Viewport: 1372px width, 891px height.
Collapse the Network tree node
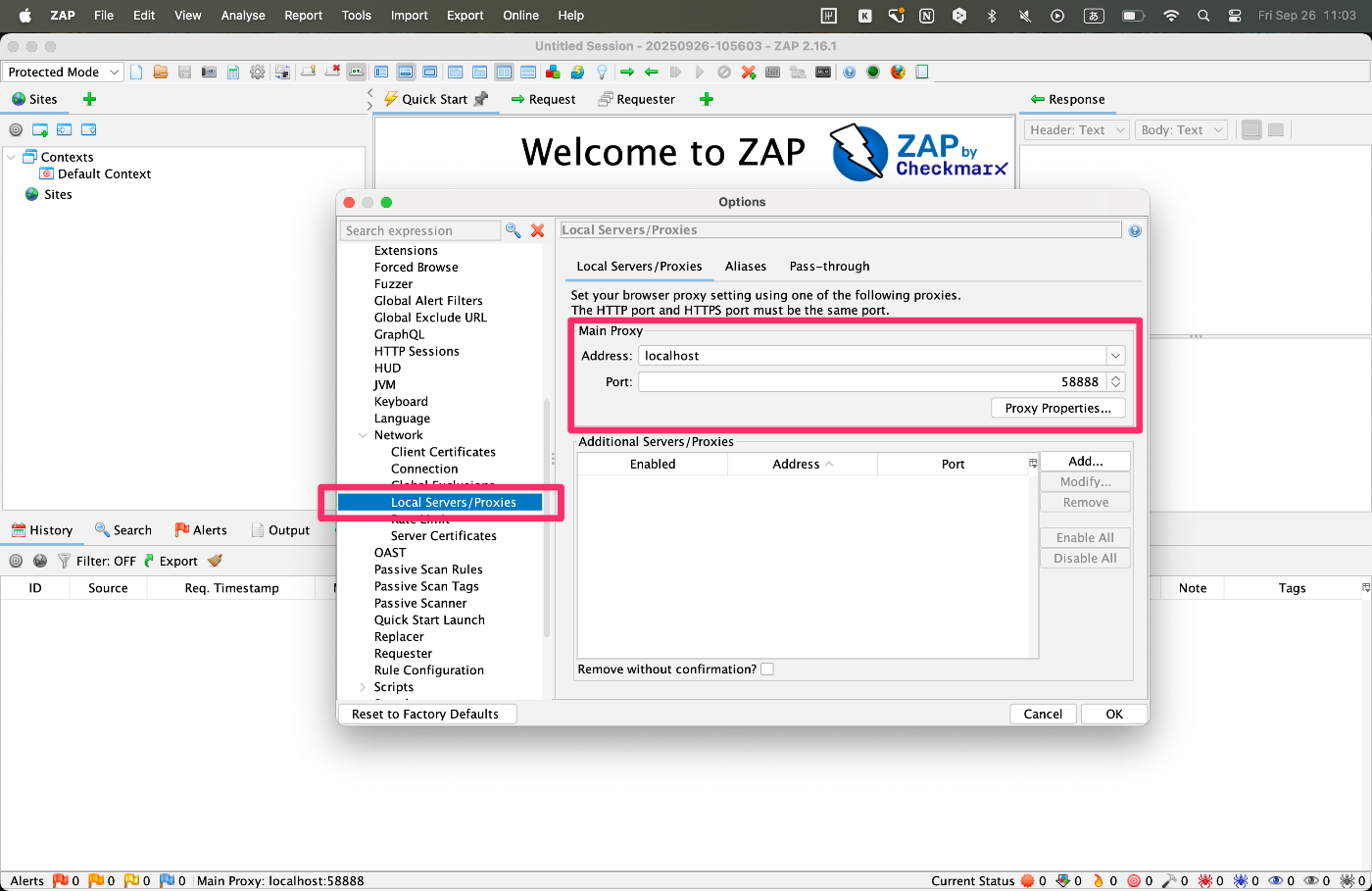coord(364,435)
